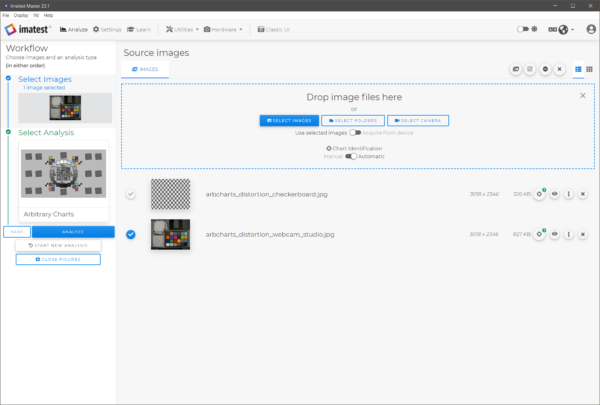Open settings gear for checkerboard image row
600x405 pixels.
coord(539,193)
